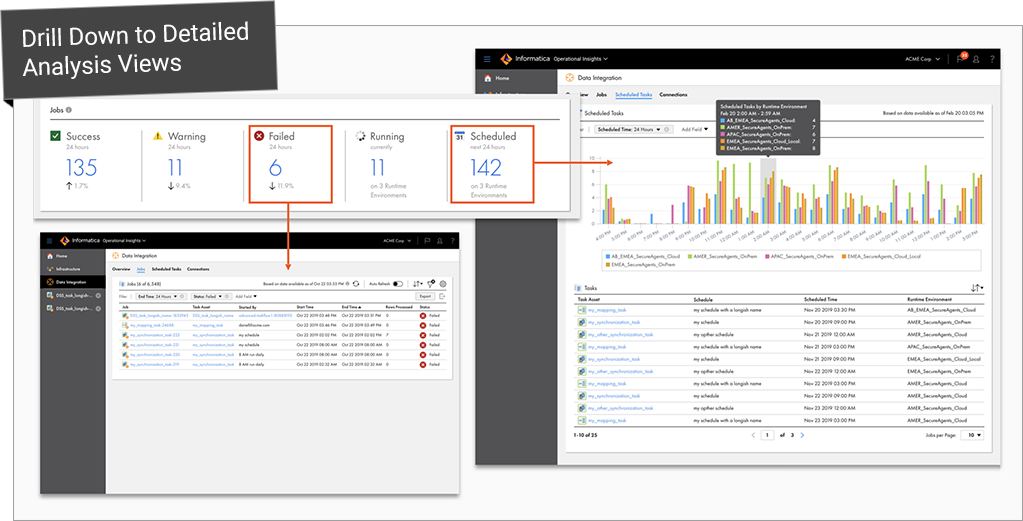Switch to Connections tab in Jobs window
The height and width of the screenshot is (521, 1023).
coord(198,269)
